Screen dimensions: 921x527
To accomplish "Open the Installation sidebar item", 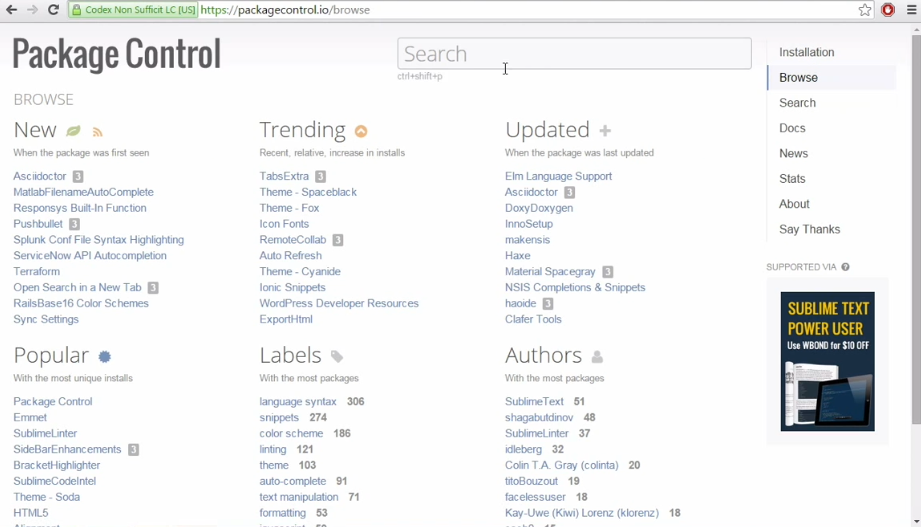I will click(x=806, y=52).
